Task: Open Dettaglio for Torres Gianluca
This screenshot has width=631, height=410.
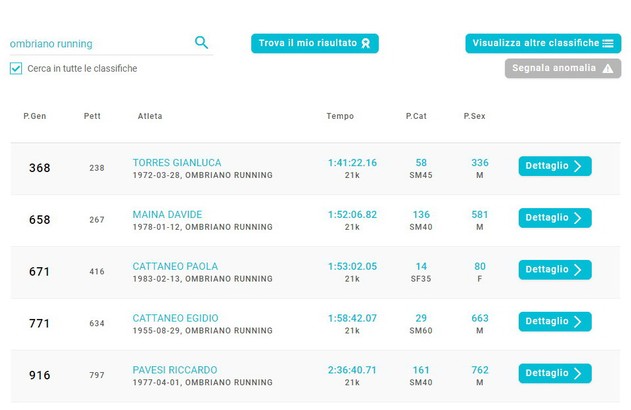Action: click(x=555, y=166)
